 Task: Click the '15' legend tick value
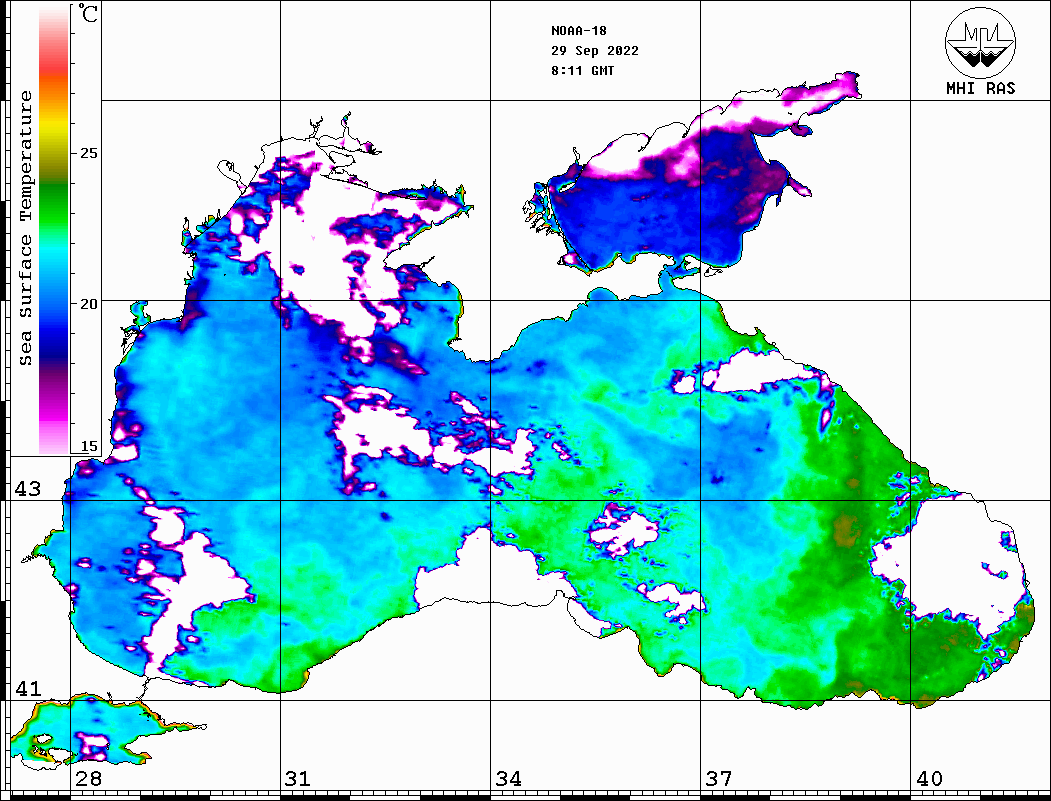pyautogui.click(x=88, y=446)
